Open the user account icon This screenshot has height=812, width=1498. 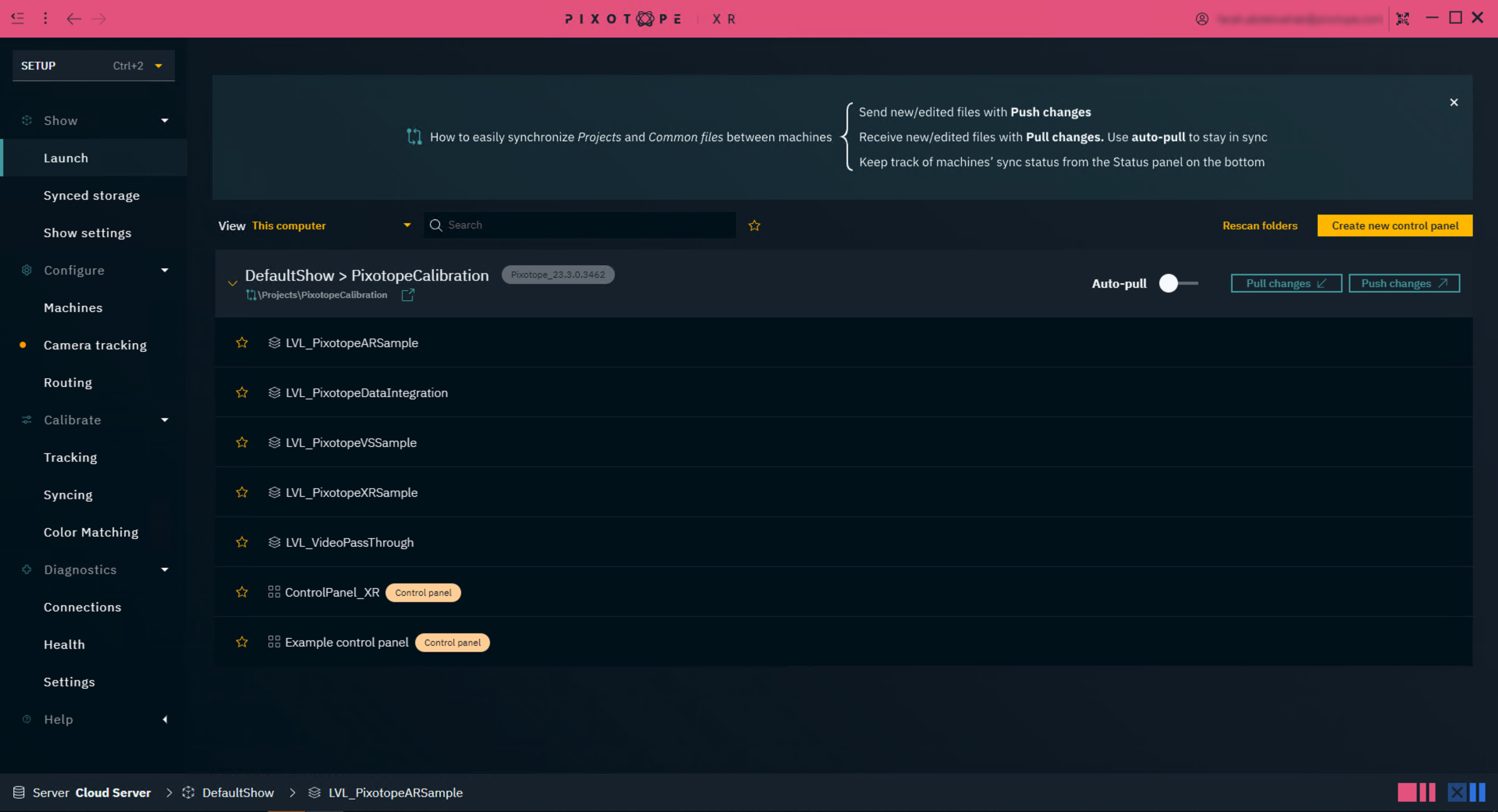click(x=1202, y=19)
